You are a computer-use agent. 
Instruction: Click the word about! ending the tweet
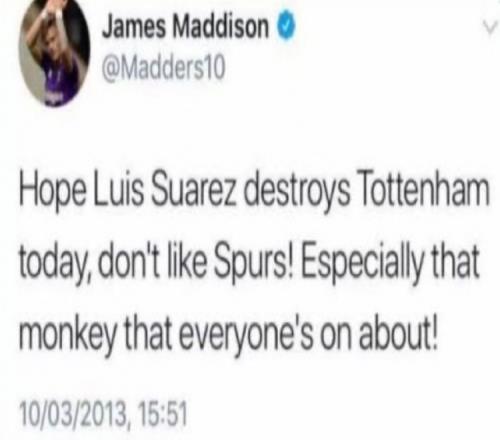click(397, 333)
